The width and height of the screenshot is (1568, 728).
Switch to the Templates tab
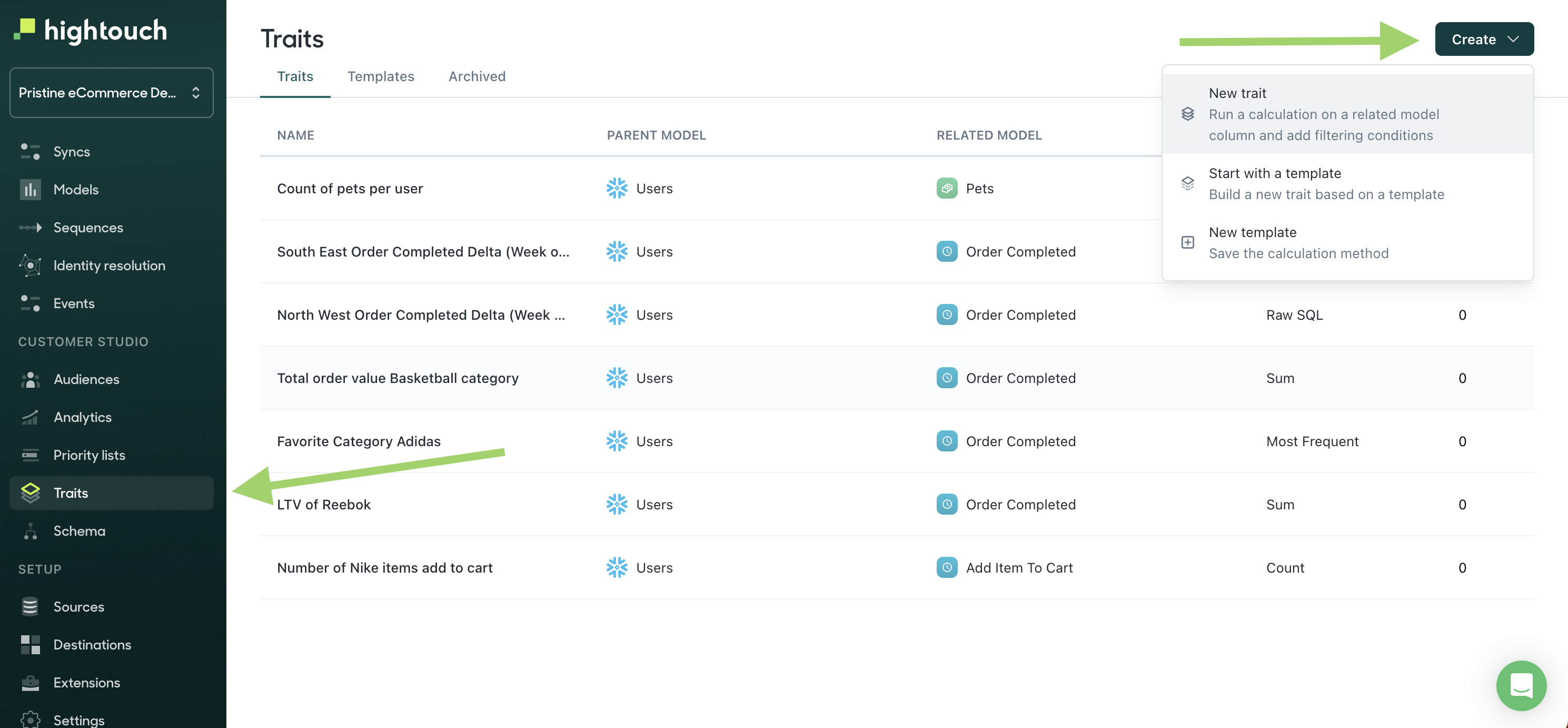[x=381, y=75]
